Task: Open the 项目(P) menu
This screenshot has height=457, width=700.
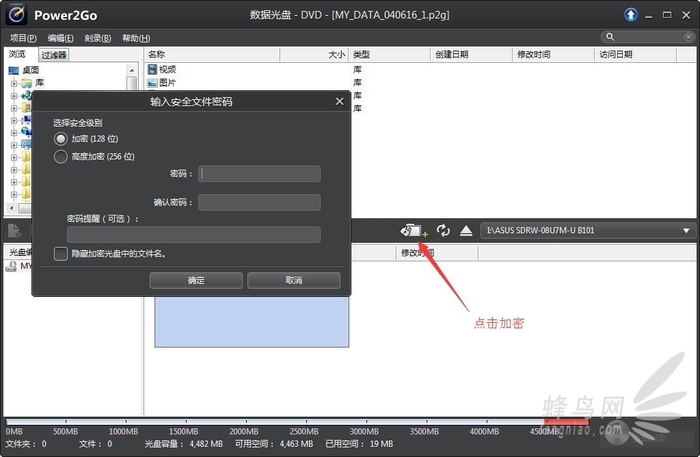Action: (23, 38)
